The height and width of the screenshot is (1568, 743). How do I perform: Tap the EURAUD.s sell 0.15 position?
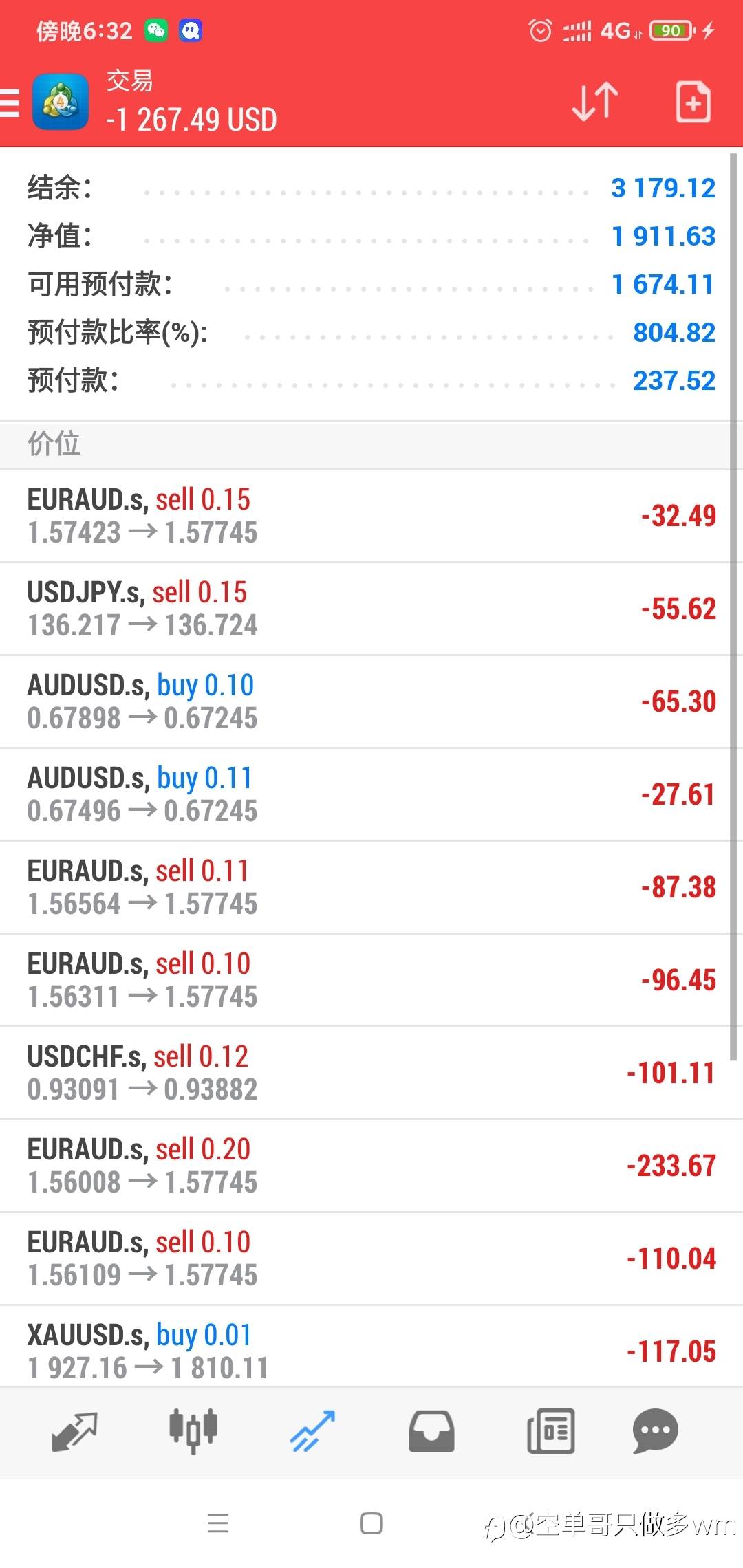(365, 516)
